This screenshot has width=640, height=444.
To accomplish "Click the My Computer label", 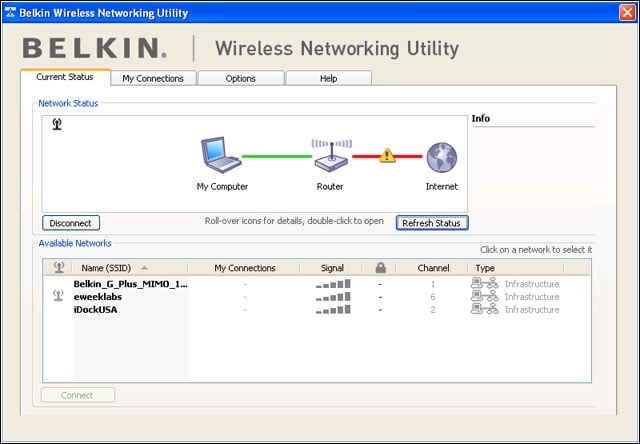I will pos(222,186).
